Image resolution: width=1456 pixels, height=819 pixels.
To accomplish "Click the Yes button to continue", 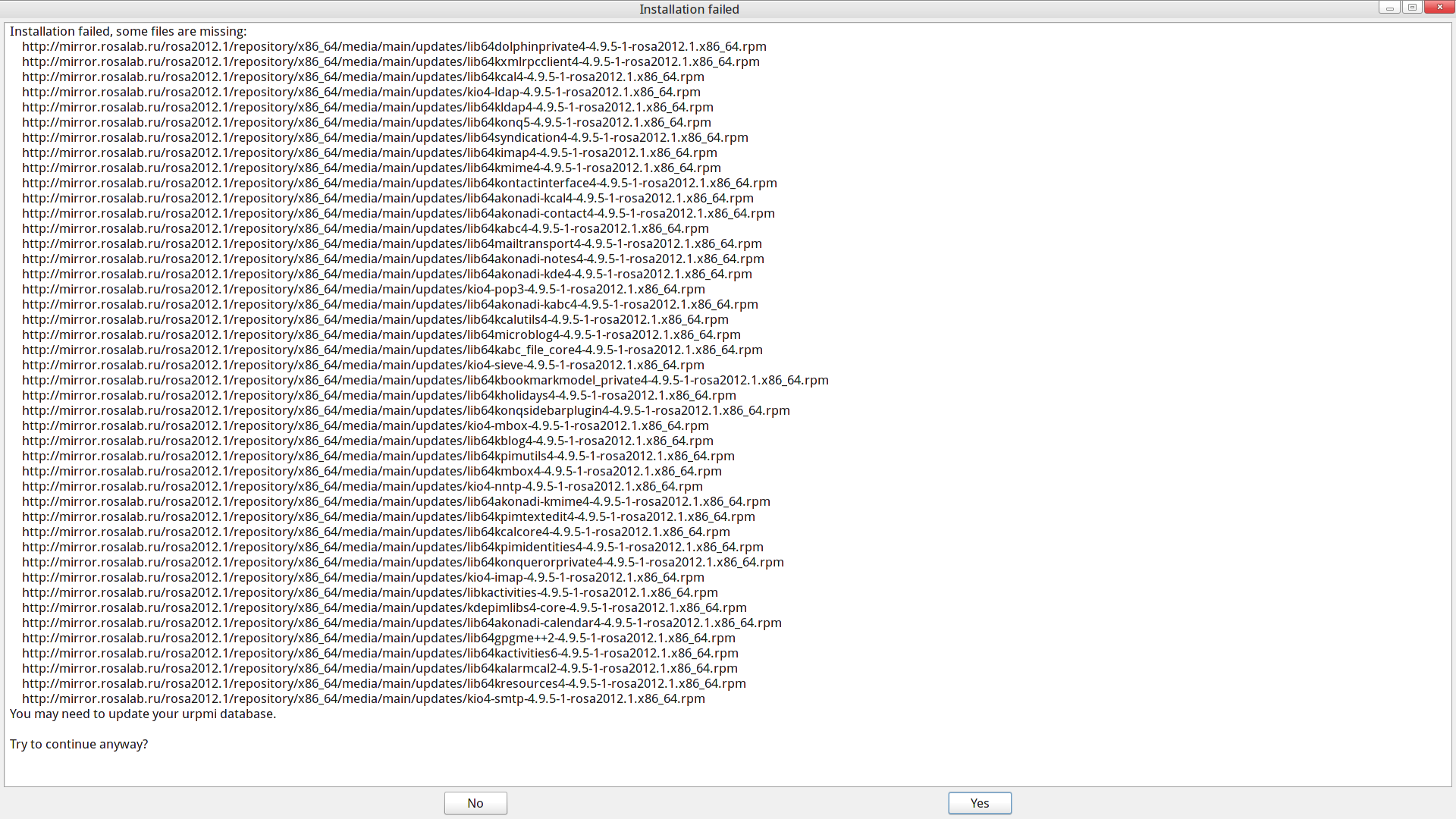I will click(x=979, y=803).
